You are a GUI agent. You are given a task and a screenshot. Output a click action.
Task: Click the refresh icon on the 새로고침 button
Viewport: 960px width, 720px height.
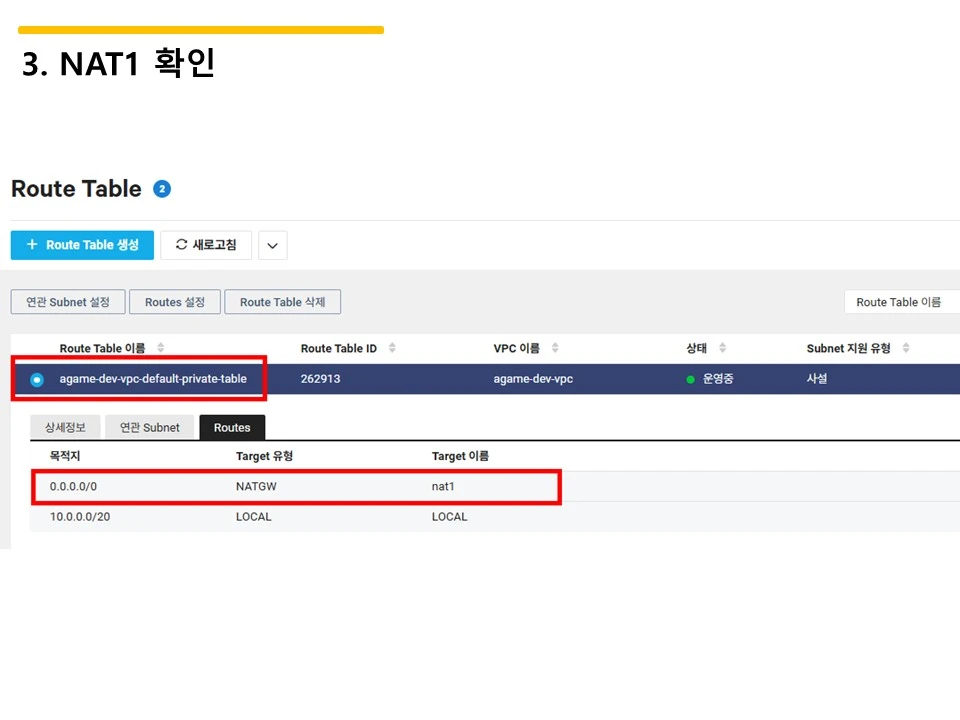tap(181, 245)
